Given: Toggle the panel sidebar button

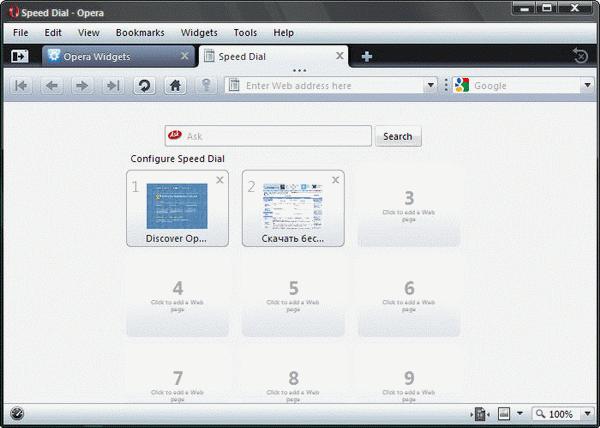Looking at the screenshot, I should coord(20,56).
